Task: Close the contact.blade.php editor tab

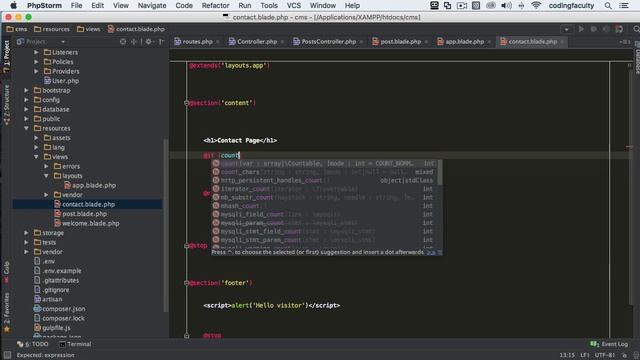Action: (562, 42)
